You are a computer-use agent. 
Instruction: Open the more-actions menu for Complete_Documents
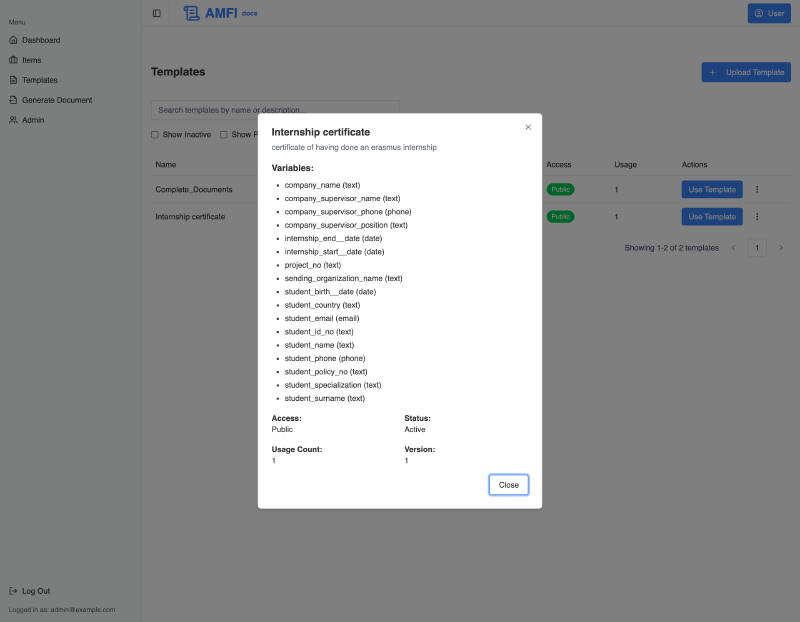pos(757,189)
